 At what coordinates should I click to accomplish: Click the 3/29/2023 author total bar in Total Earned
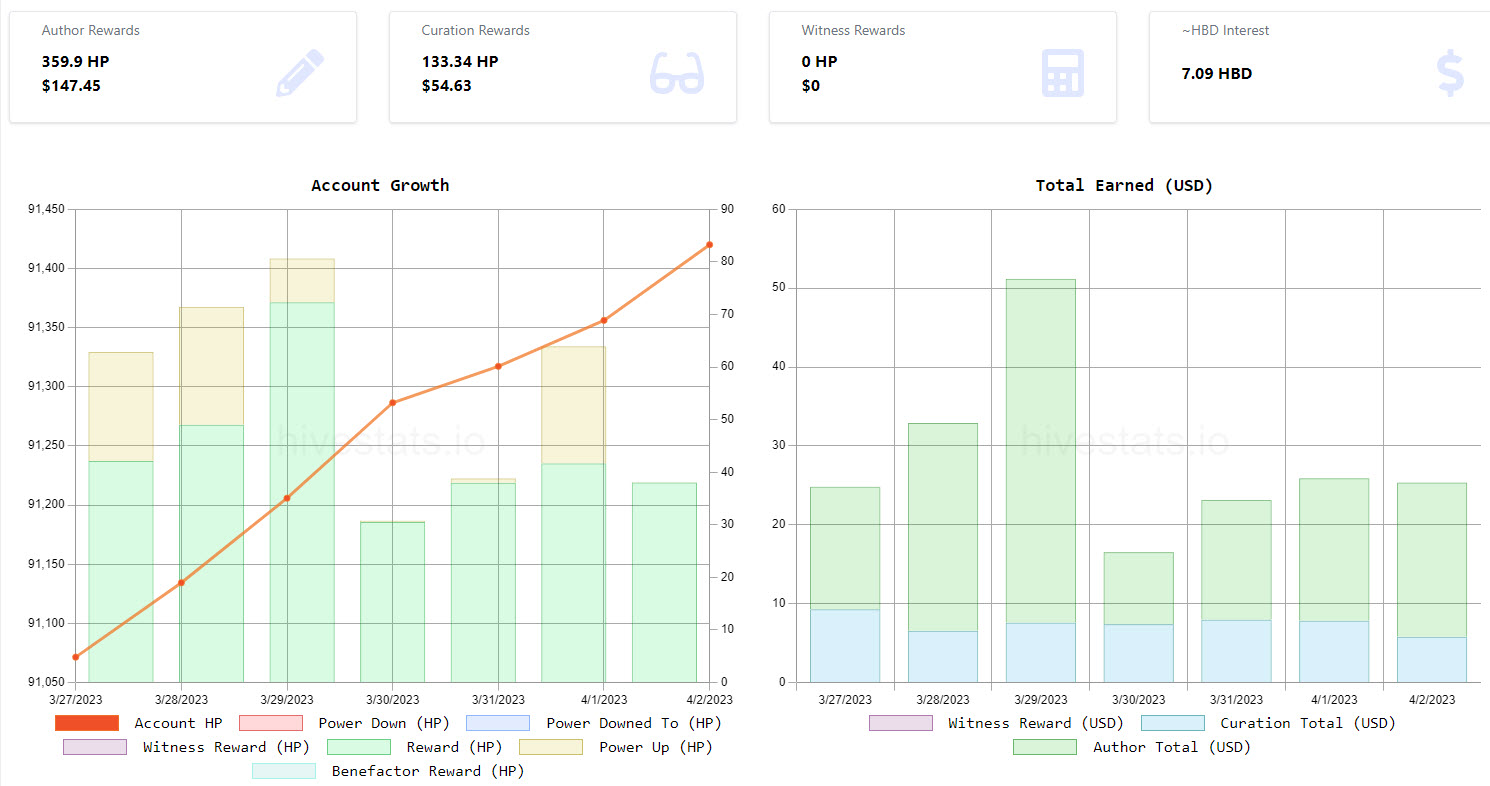click(1040, 451)
